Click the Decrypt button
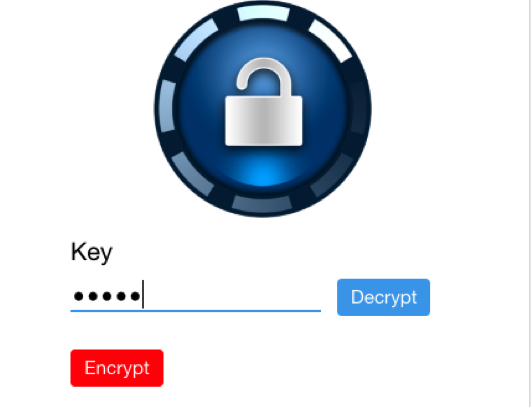This screenshot has height=407, width=531. point(383,297)
